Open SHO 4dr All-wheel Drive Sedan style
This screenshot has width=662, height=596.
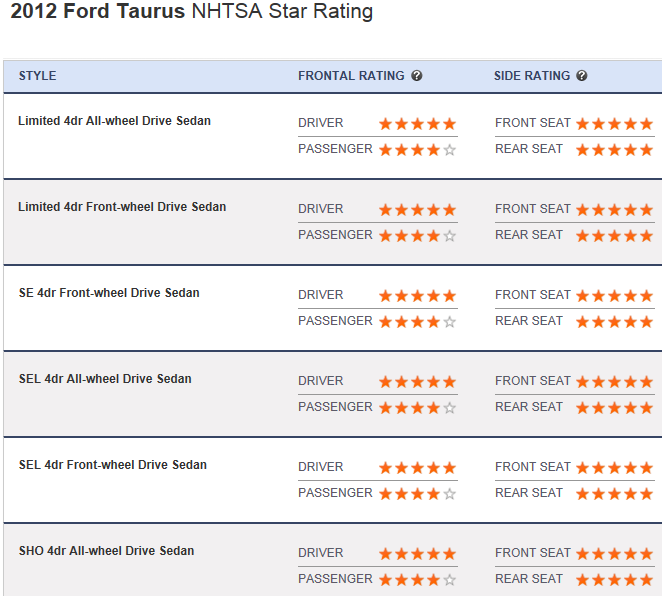click(x=106, y=551)
